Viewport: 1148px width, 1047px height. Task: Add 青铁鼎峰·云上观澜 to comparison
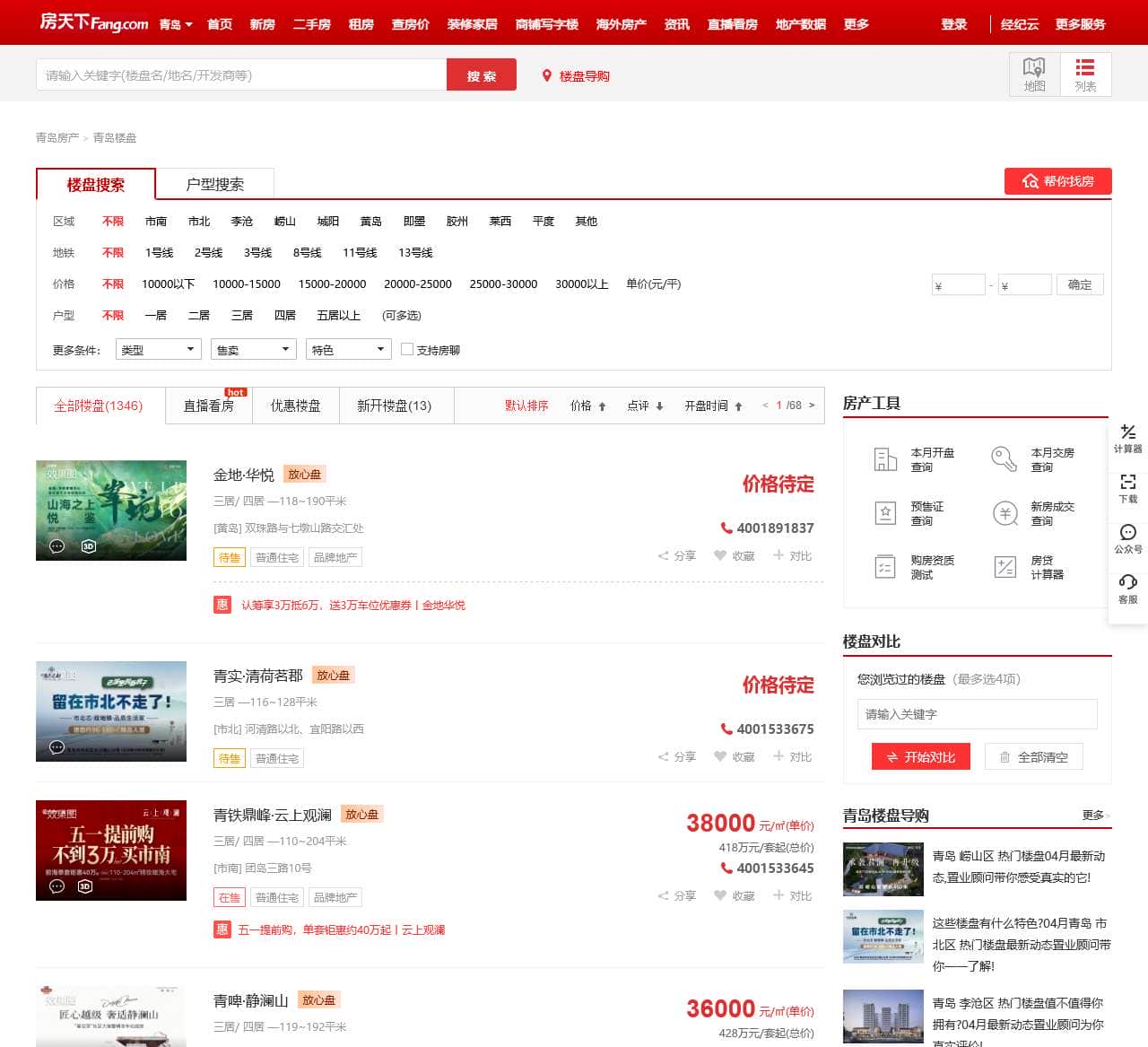click(792, 896)
